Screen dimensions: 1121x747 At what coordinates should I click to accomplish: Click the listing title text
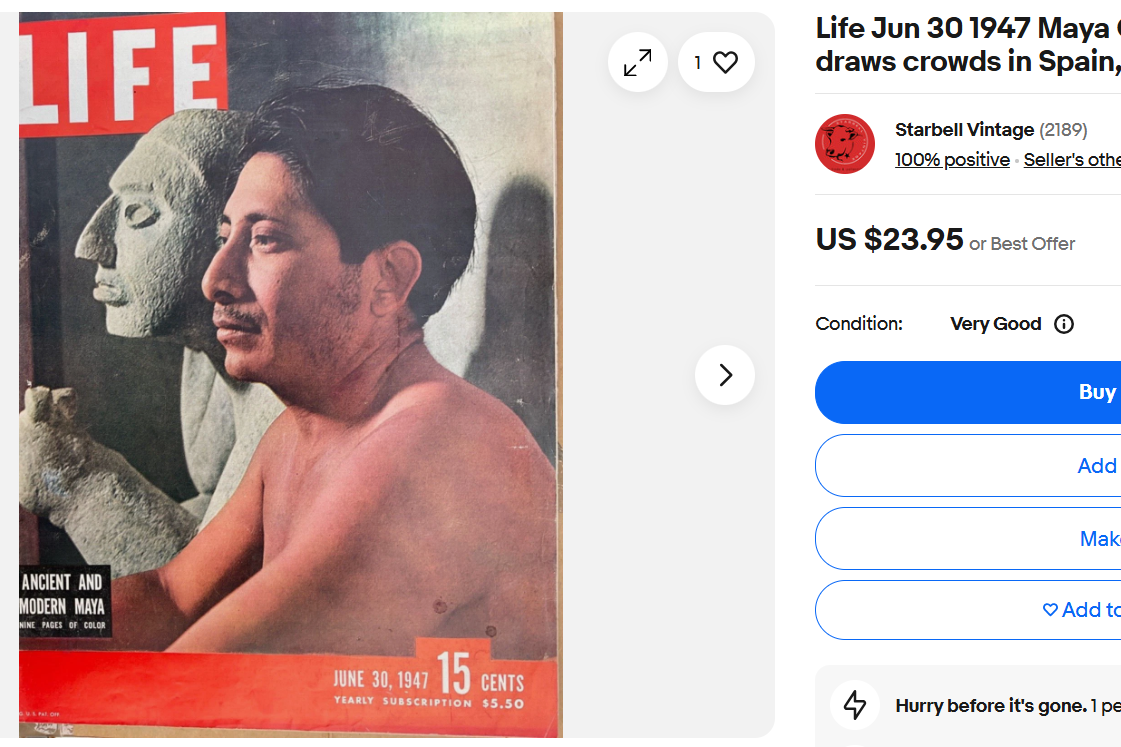[x=968, y=45]
